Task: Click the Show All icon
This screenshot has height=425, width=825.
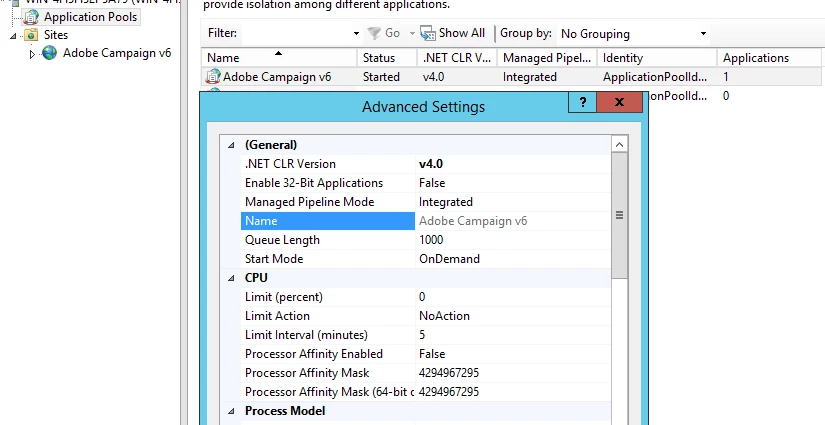Action: coord(428,33)
